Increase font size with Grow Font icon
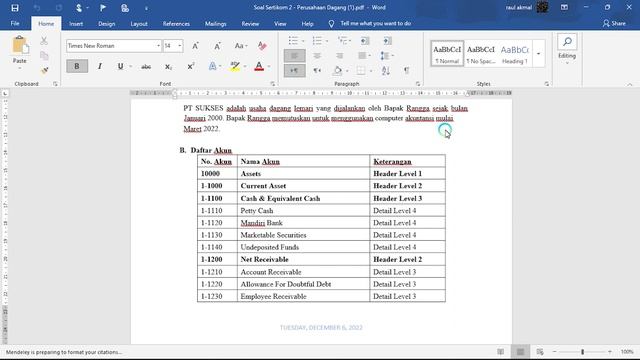 click(196, 46)
